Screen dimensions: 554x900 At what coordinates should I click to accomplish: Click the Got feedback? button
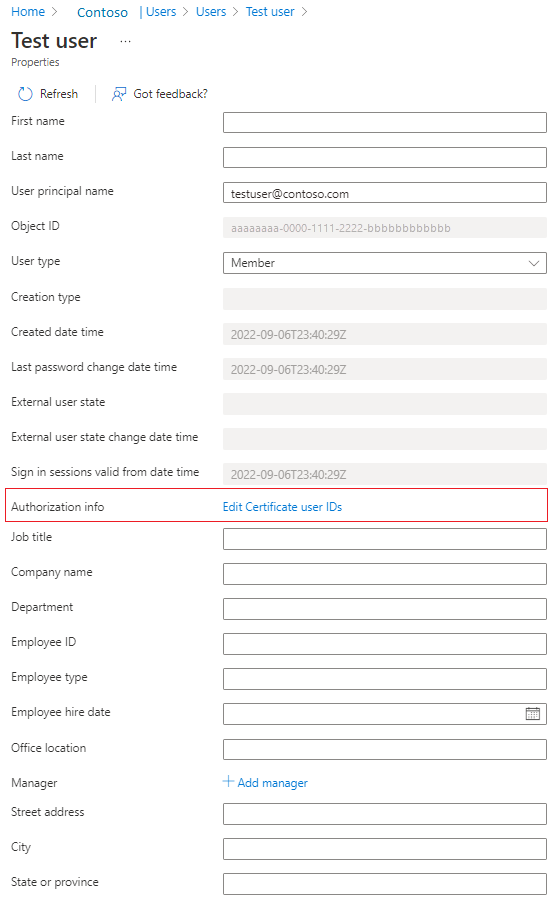click(x=160, y=94)
